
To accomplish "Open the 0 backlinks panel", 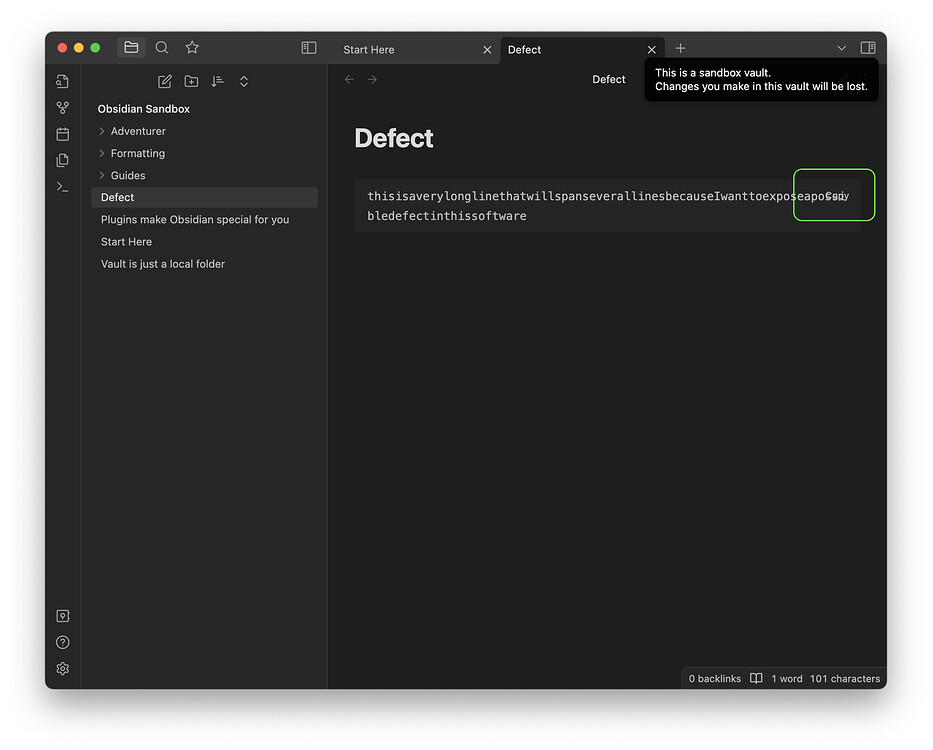I will [x=714, y=678].
